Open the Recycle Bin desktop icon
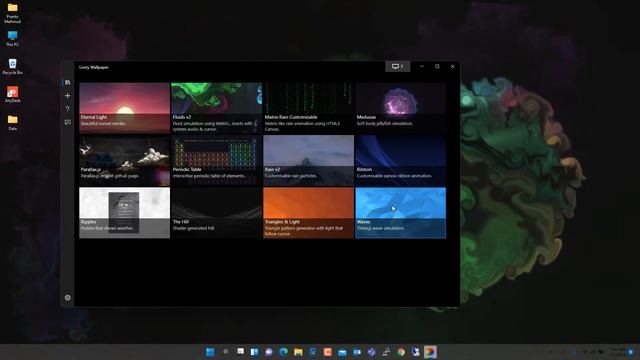640x360 pixels. pyautogui.click(x=13, y=67)
